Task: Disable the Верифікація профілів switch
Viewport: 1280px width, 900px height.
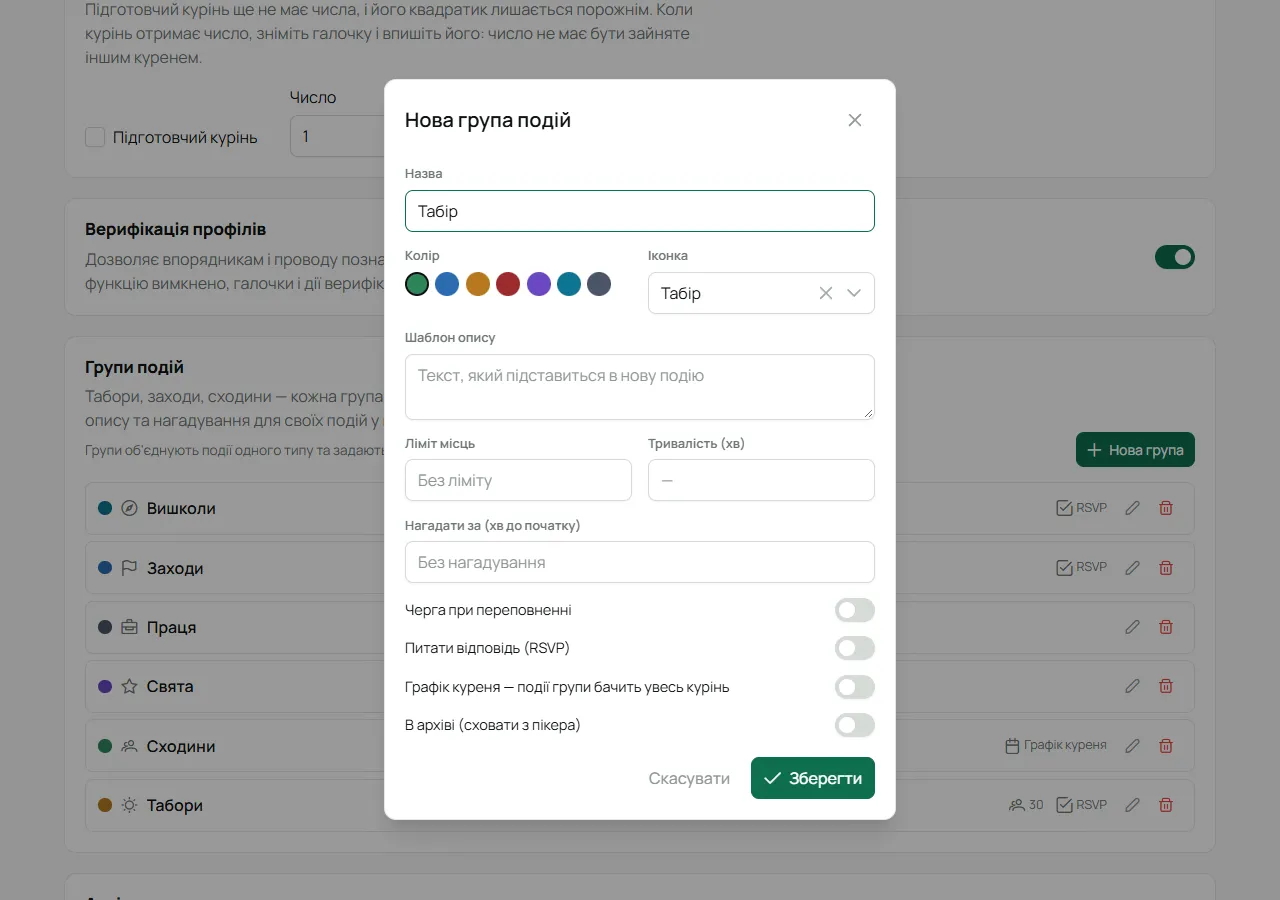Action: coord(1175,257)
